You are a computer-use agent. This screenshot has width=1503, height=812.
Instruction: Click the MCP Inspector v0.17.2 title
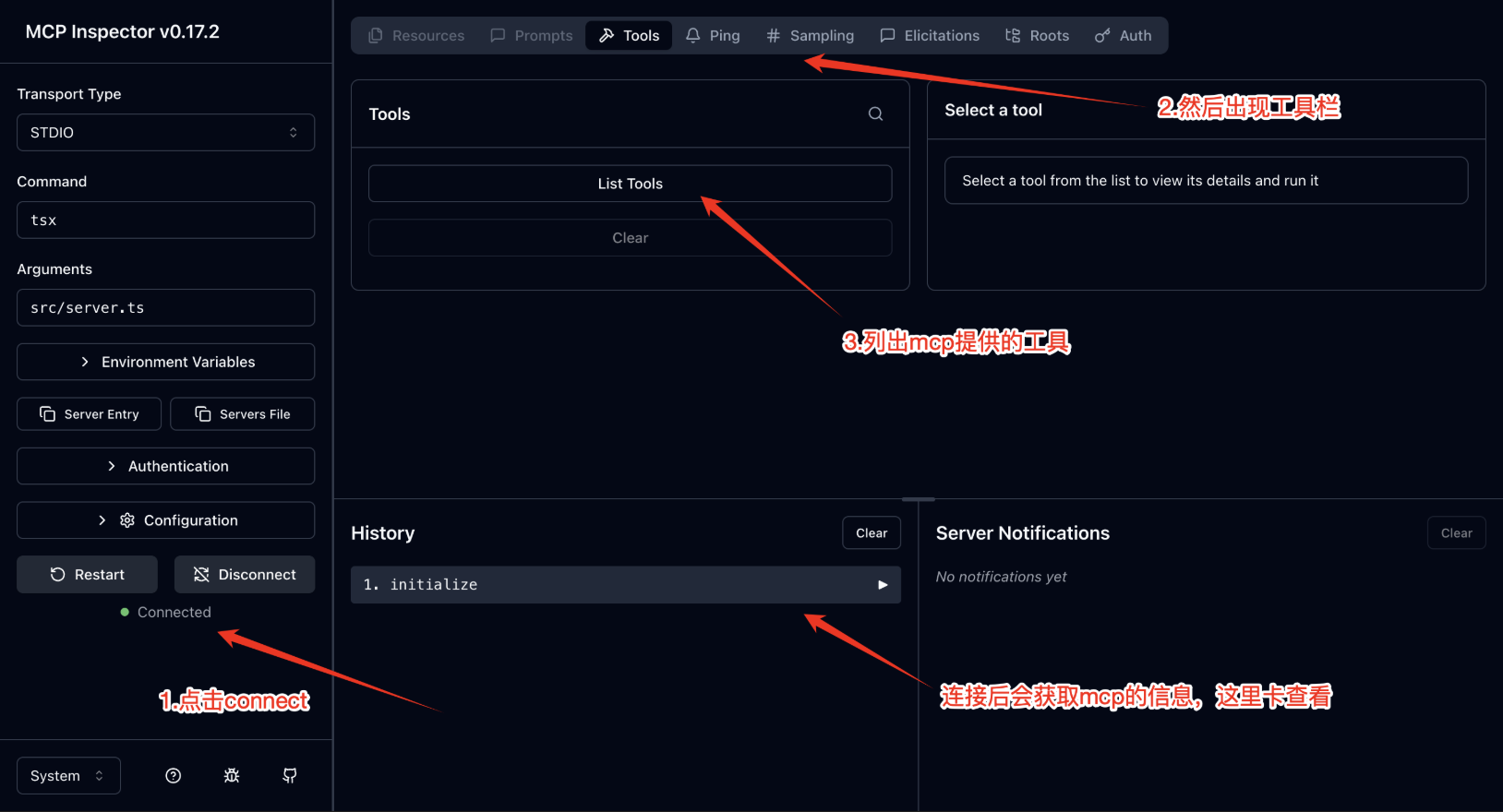click(123, 31)
